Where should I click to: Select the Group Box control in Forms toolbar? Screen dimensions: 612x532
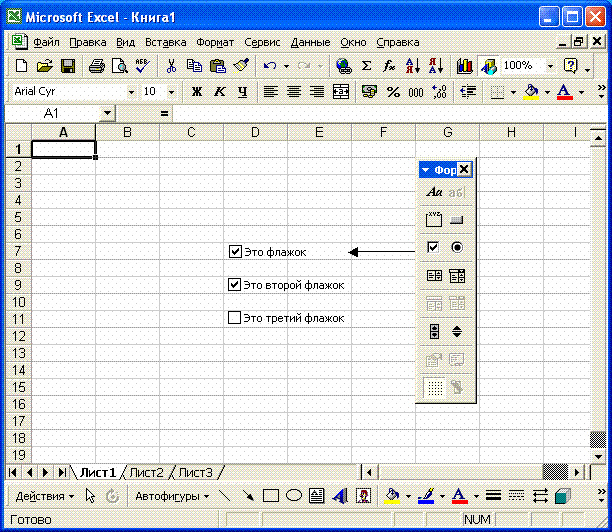point(434,219)
